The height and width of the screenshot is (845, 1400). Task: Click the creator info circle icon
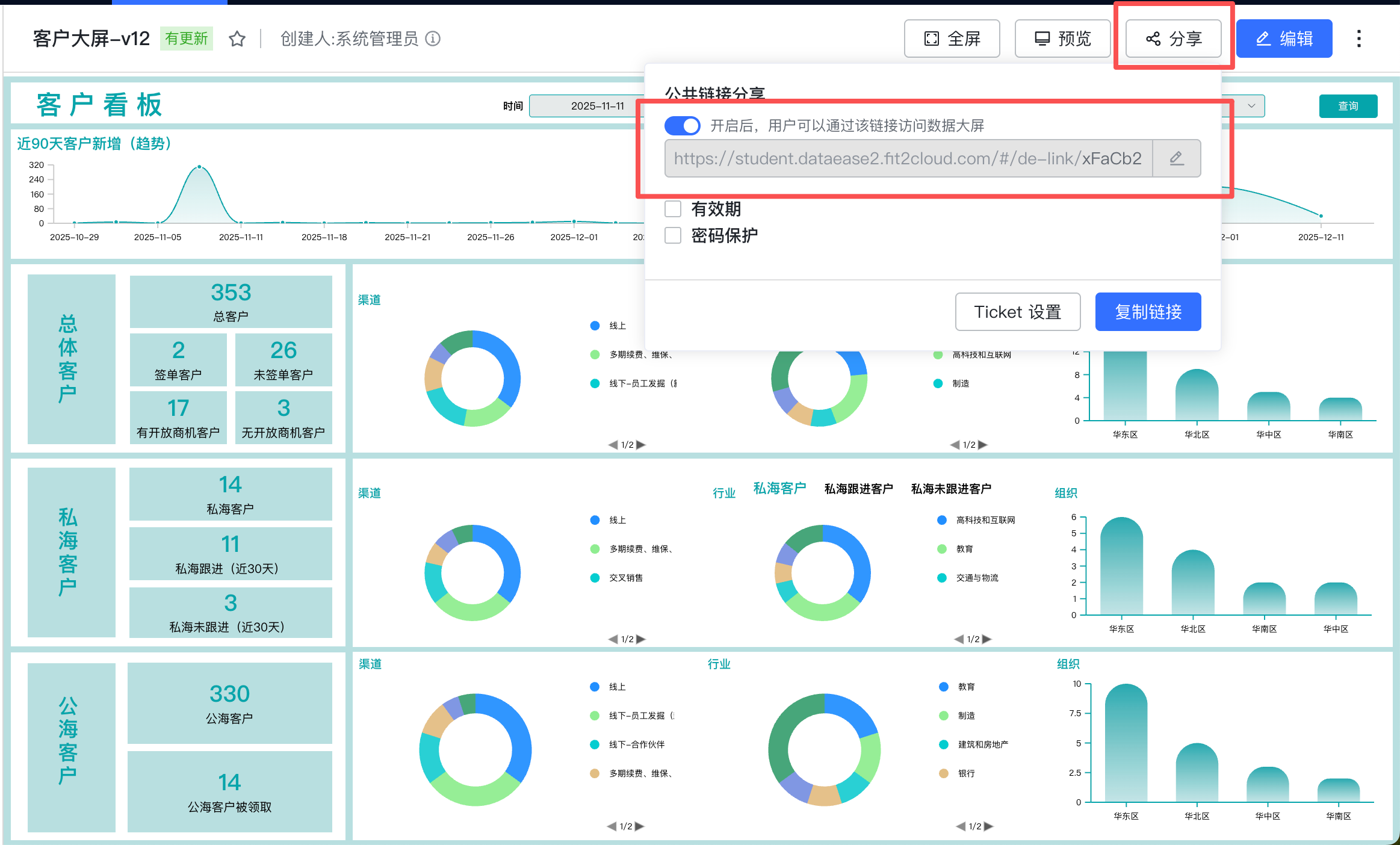[x=433, y=39]
